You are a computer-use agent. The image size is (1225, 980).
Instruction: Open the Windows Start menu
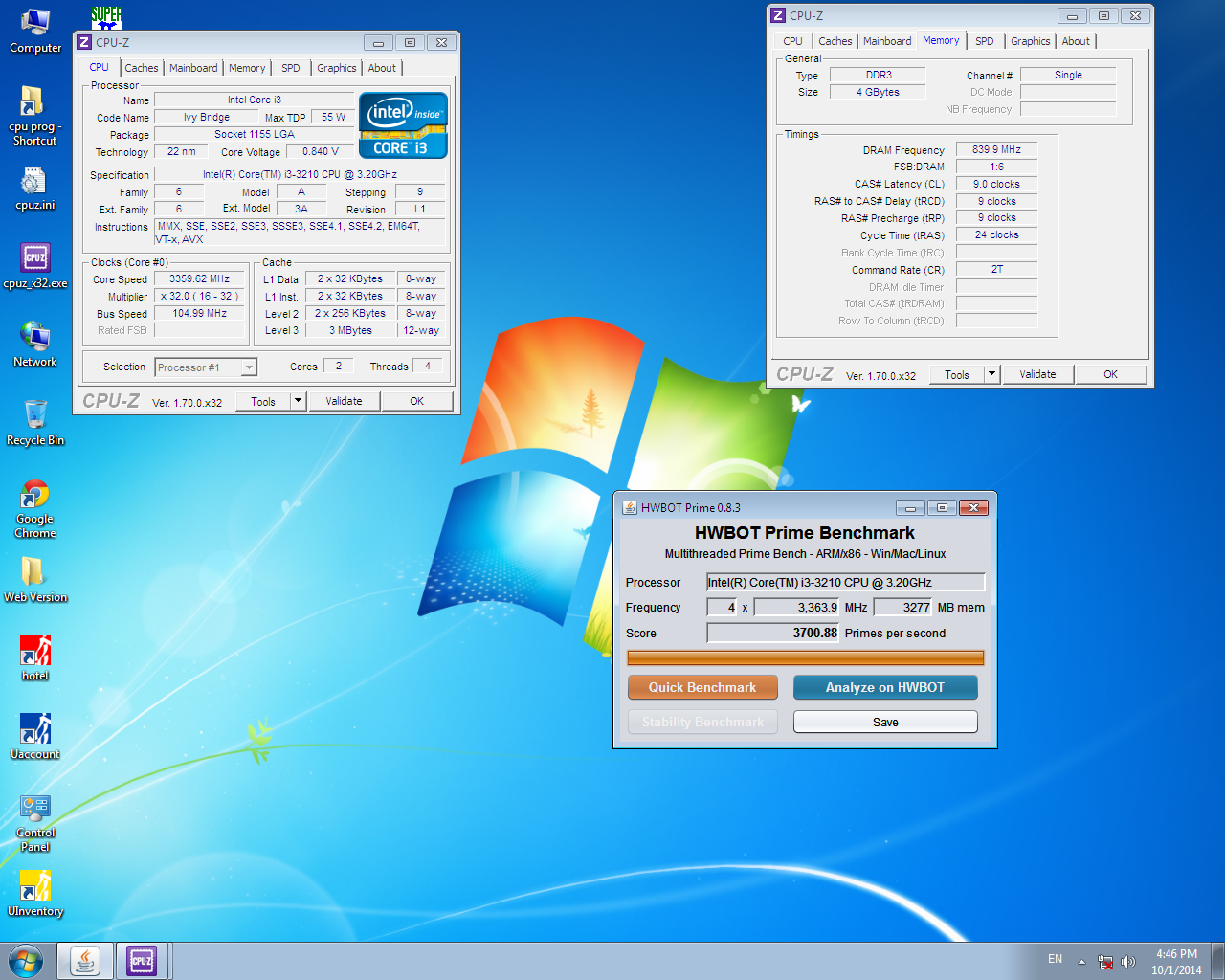(x=26, y=961)
